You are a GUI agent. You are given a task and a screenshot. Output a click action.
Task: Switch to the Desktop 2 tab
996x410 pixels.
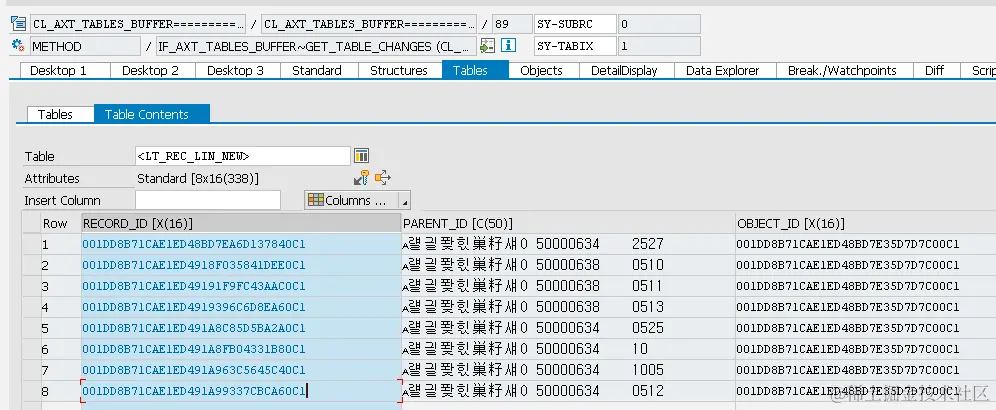click(151, 71)
